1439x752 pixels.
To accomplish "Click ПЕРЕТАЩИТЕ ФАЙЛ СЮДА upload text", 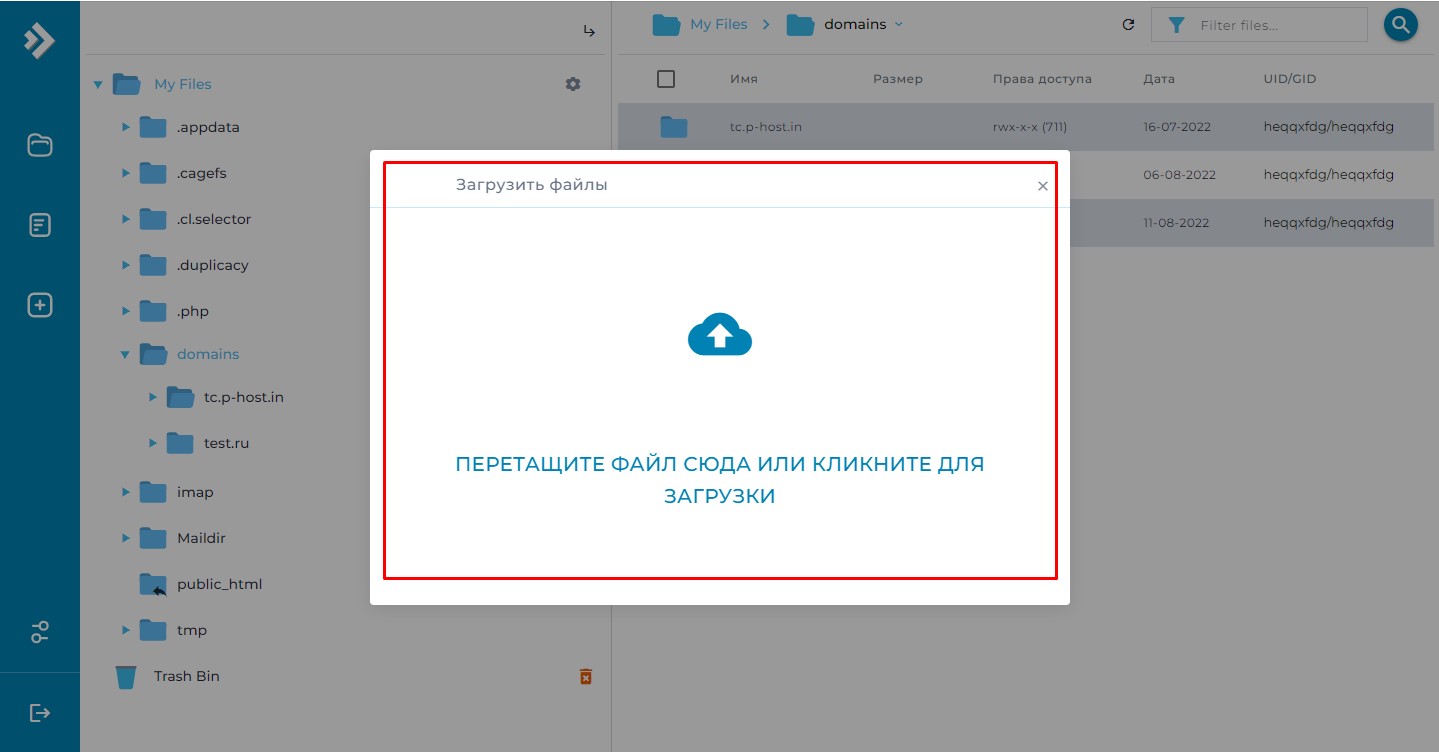I will [x=720, y=480].
